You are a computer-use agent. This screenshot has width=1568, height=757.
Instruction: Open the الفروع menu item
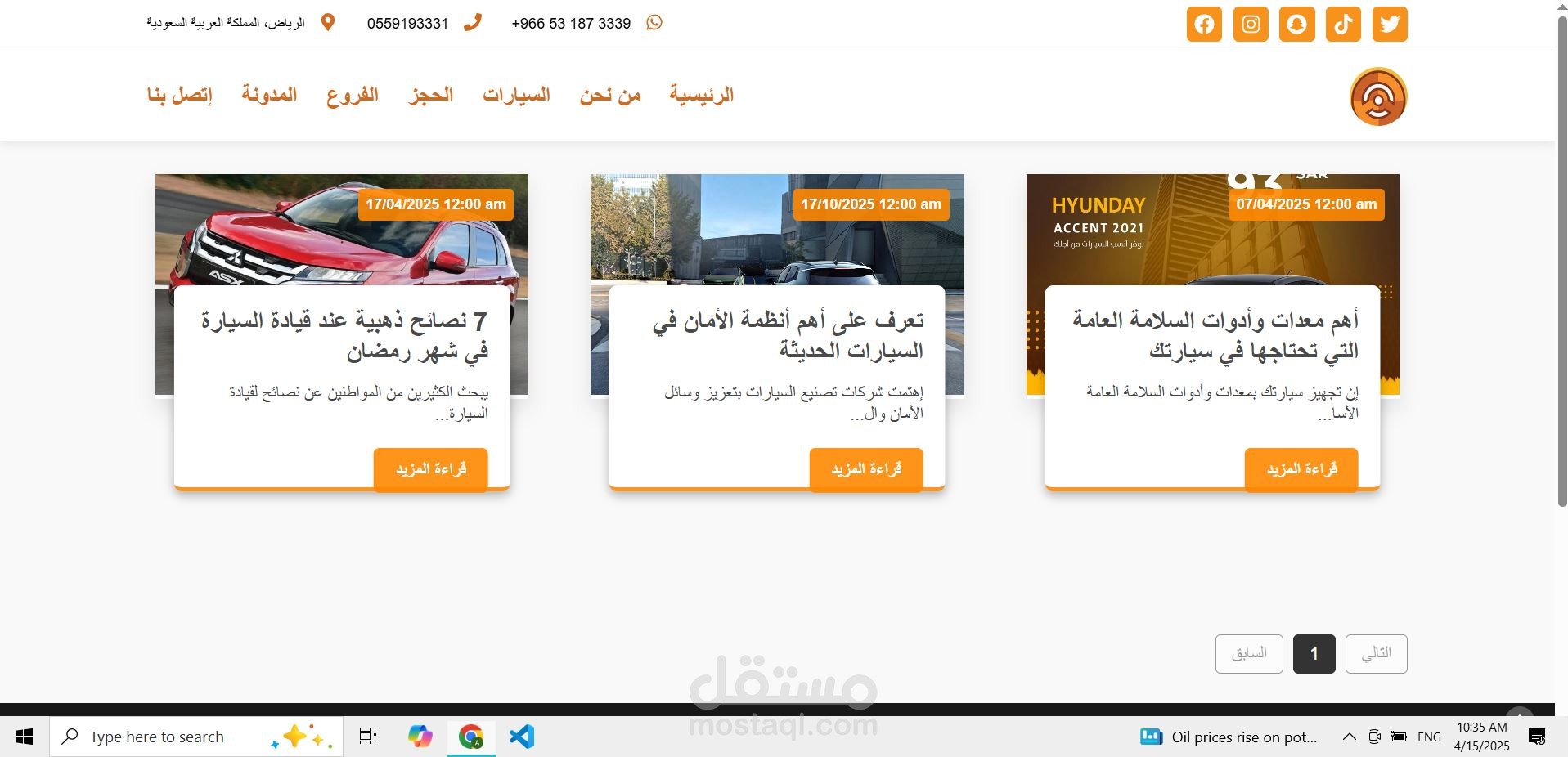point(353,95)
